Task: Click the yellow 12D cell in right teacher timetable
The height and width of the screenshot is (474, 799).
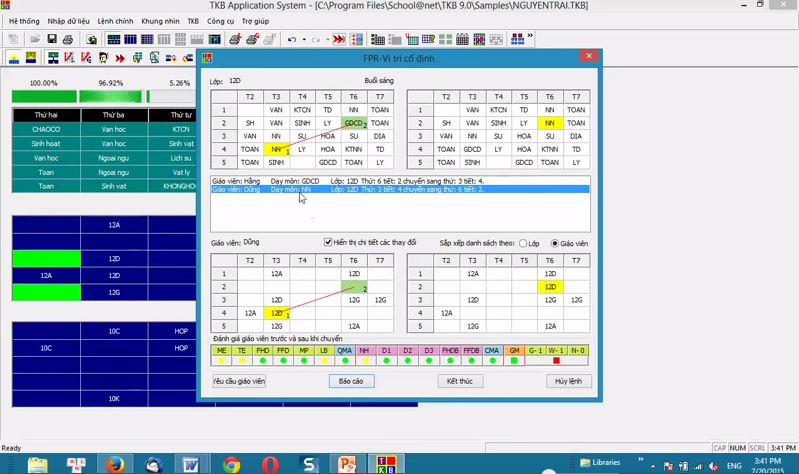Action: (x=550, y=287)
